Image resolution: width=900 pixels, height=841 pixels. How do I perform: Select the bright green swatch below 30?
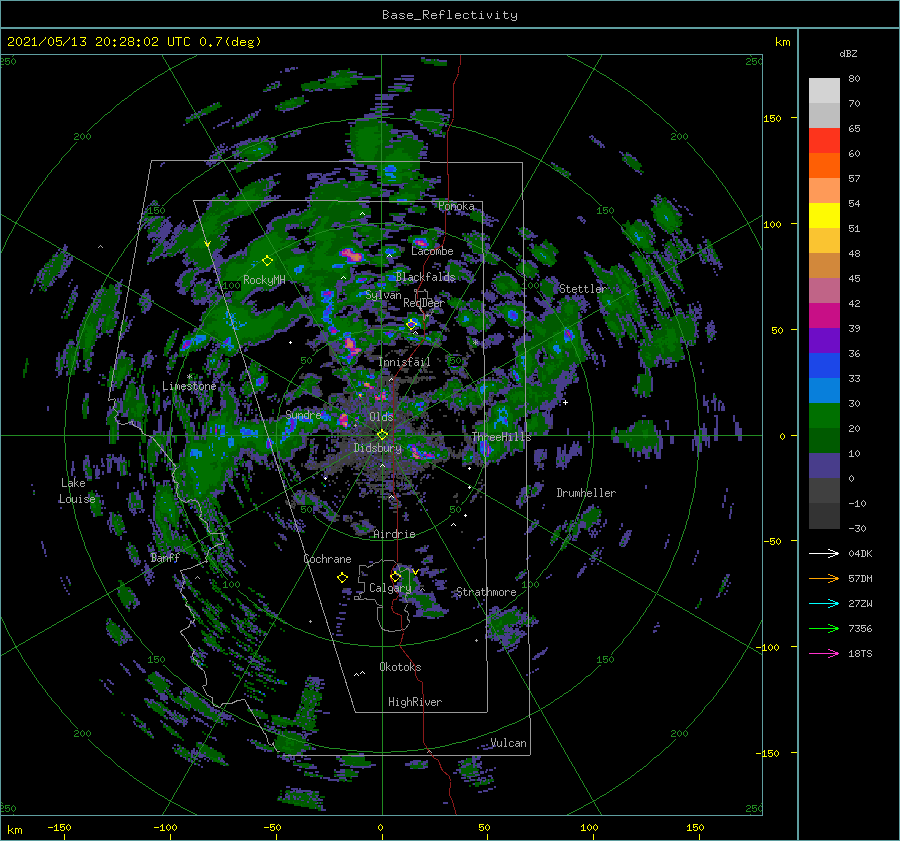[x=824, y=416]
